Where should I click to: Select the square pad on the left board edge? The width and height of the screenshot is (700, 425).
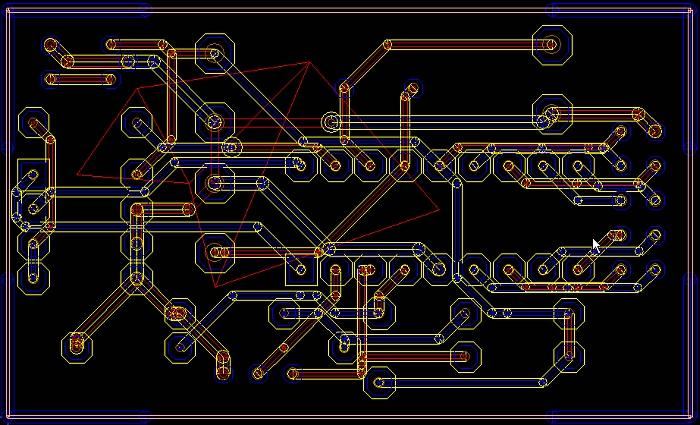point(32,176)
